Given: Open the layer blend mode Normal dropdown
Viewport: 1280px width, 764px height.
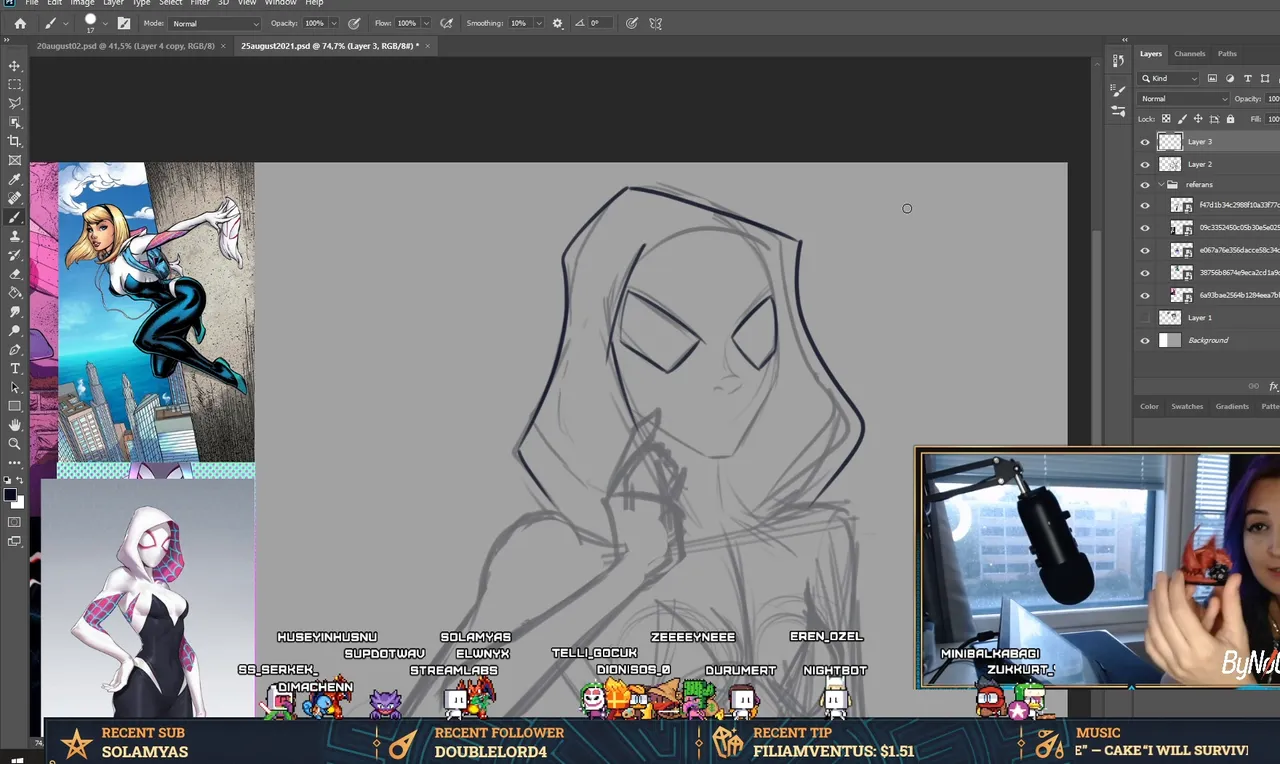Looking at the screenshot, I should coord(1184,99).
